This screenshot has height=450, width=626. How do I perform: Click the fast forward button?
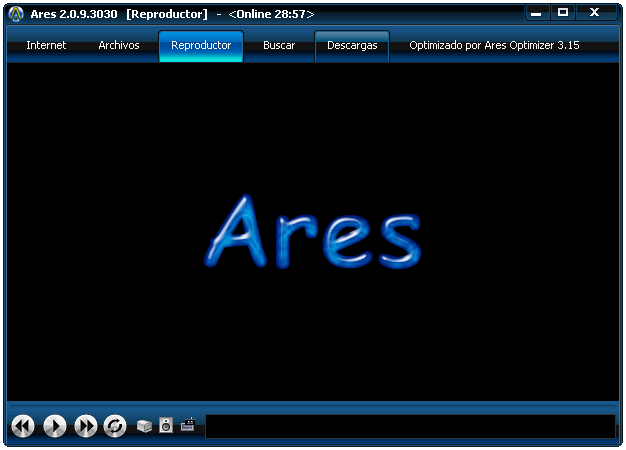[x=86, y=426]
